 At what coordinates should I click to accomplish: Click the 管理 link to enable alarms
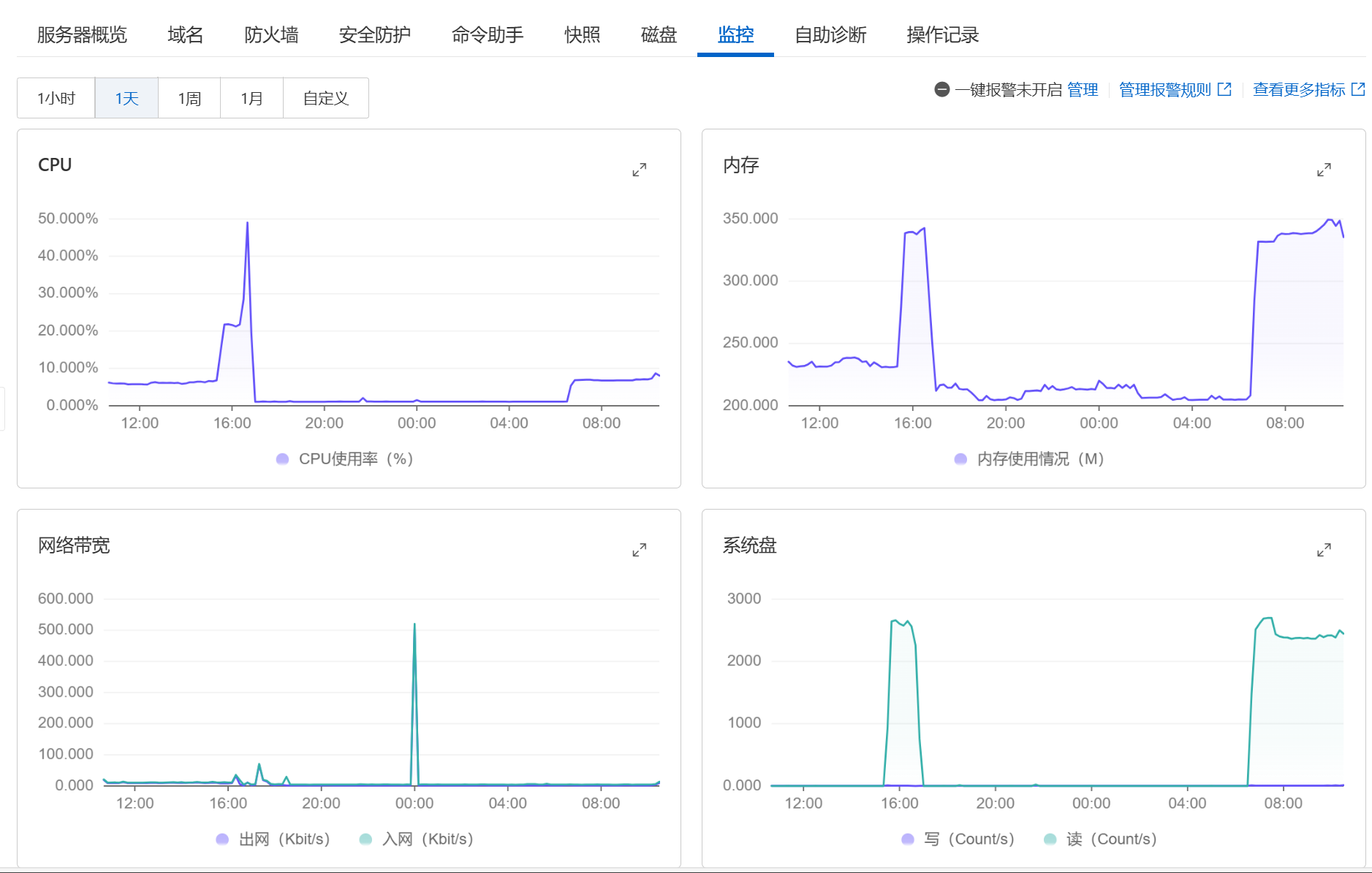1083,89
